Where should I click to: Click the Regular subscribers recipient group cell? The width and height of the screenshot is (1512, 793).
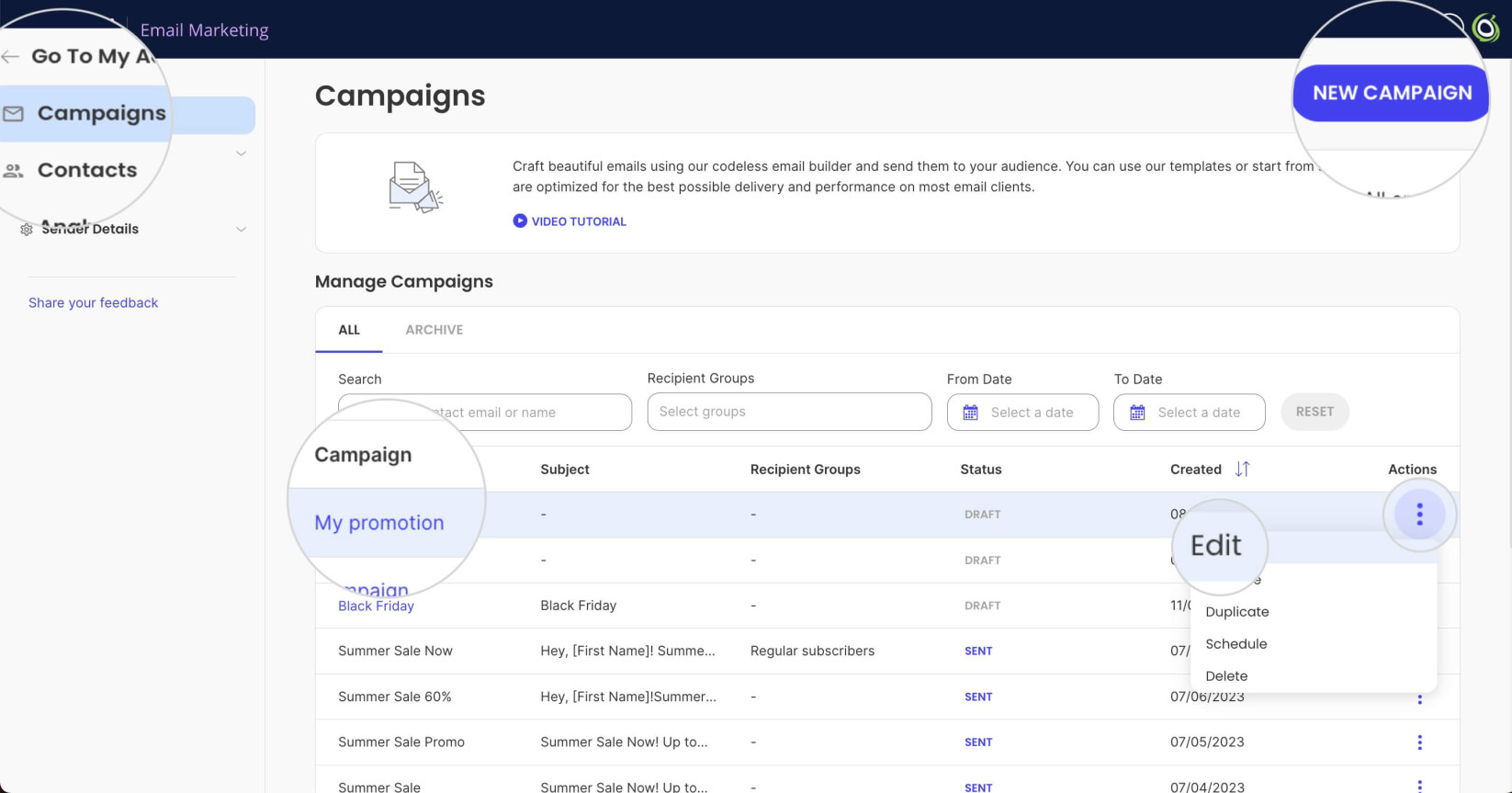click(812, 651)
